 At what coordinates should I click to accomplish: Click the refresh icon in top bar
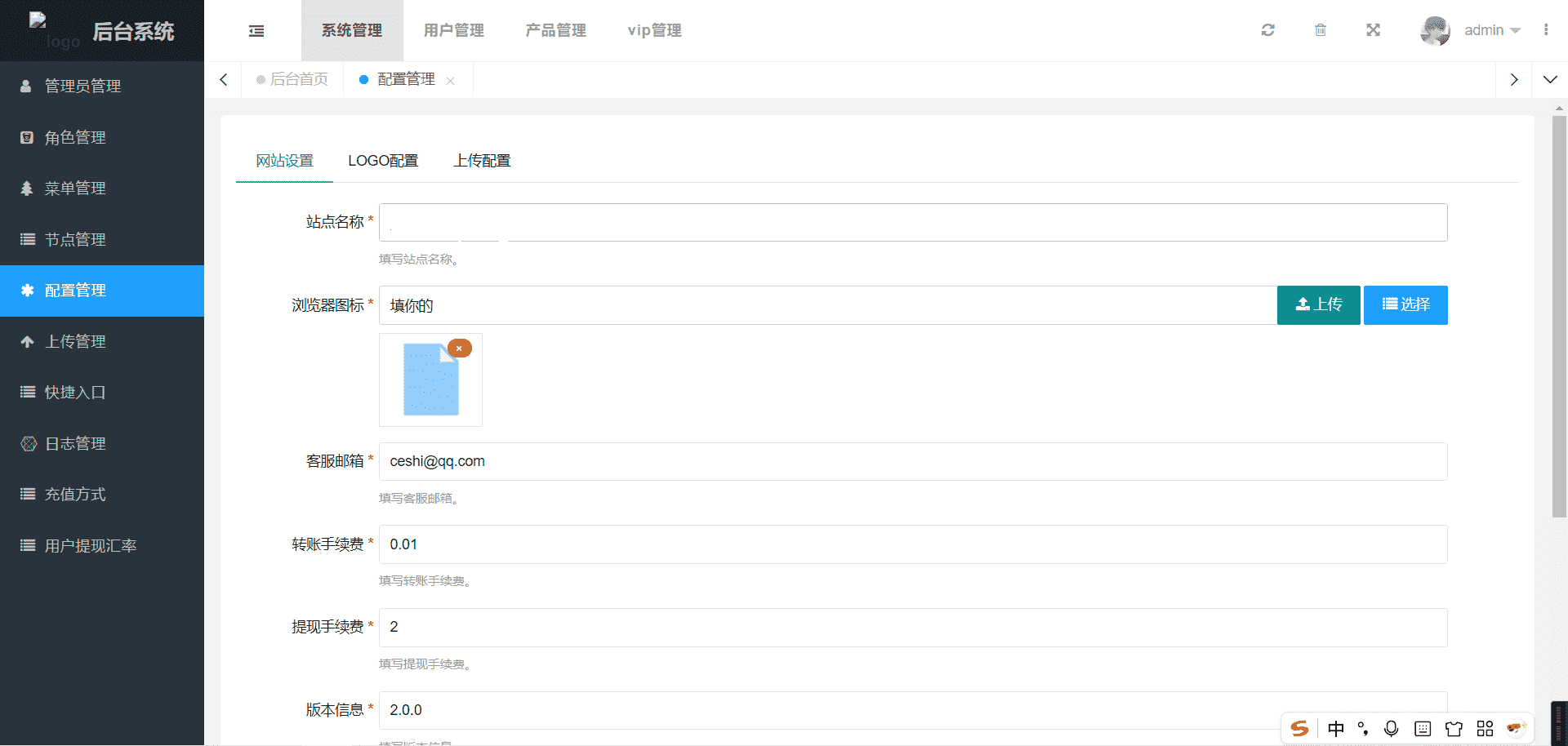click(1267, 30)
